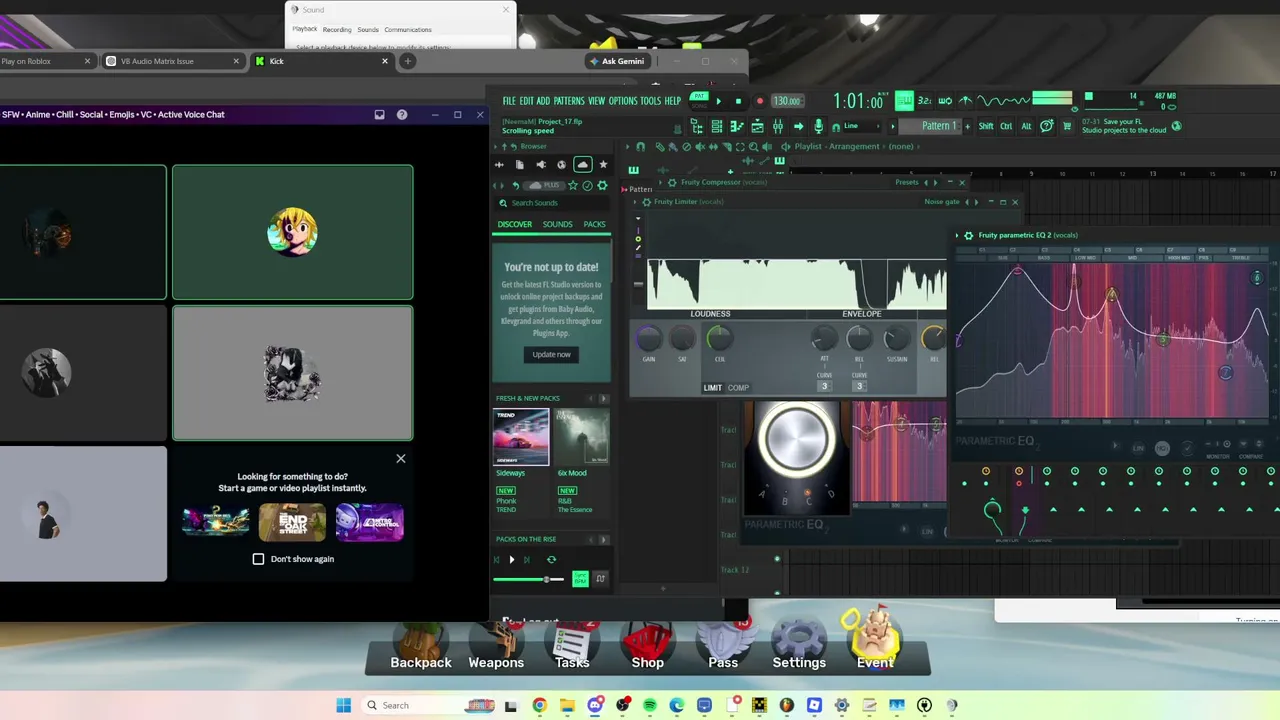Arm the red record button
The width and height of the screenshot is (1280, 720).
pos(759,101)
